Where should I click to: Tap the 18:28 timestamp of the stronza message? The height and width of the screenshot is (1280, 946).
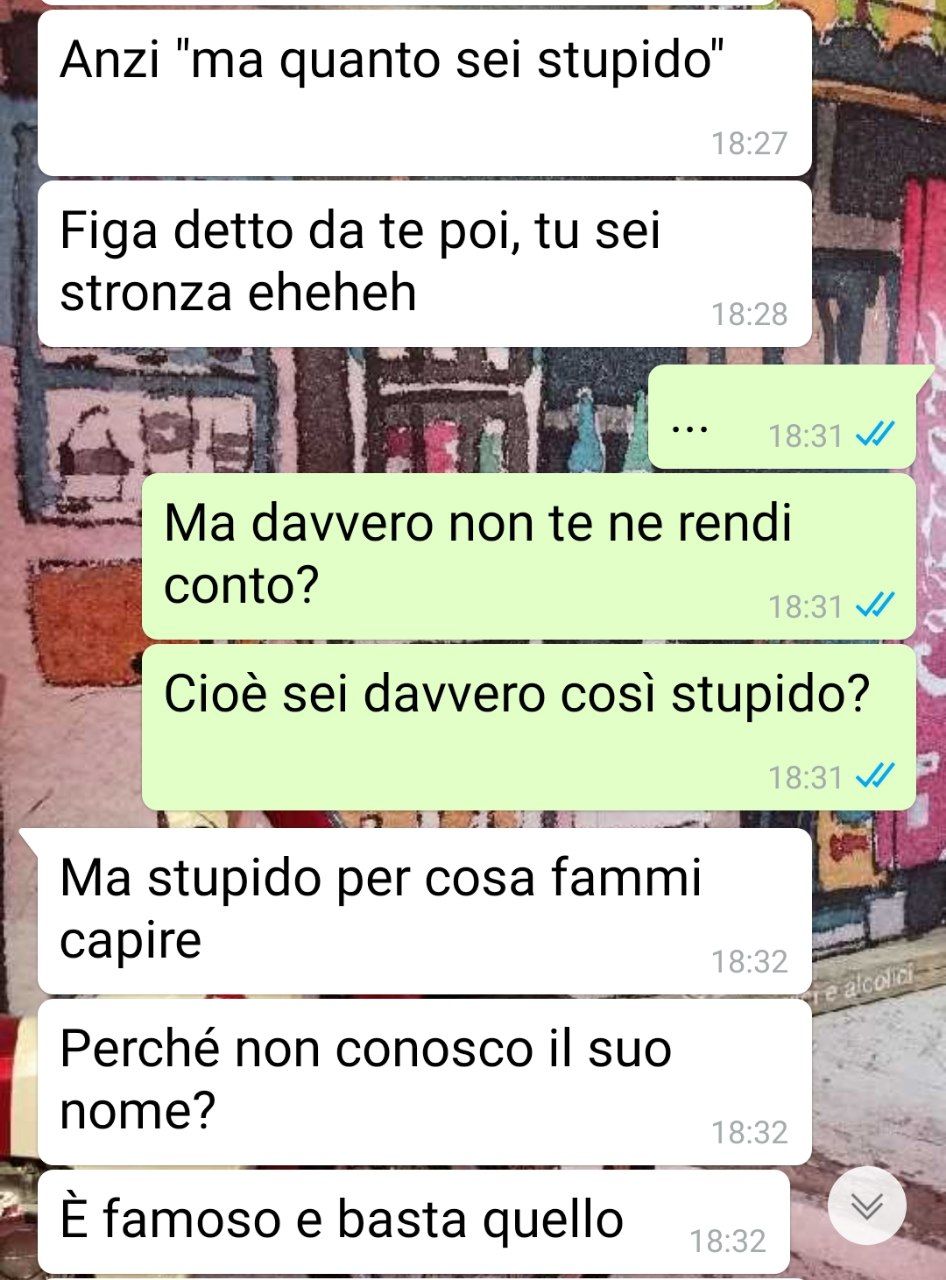749,314
